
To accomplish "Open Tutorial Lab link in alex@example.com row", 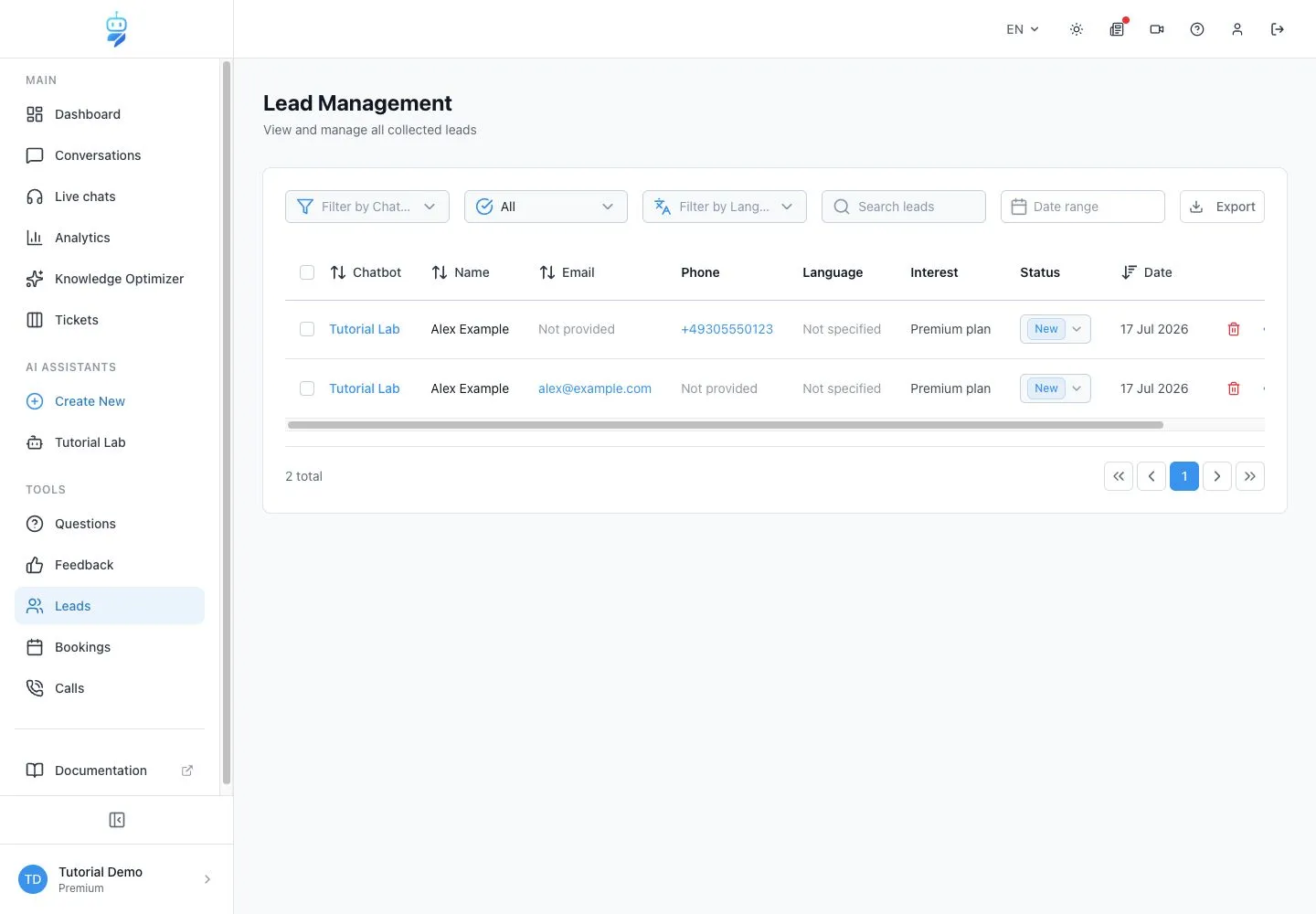I will [x=365, y=388].
